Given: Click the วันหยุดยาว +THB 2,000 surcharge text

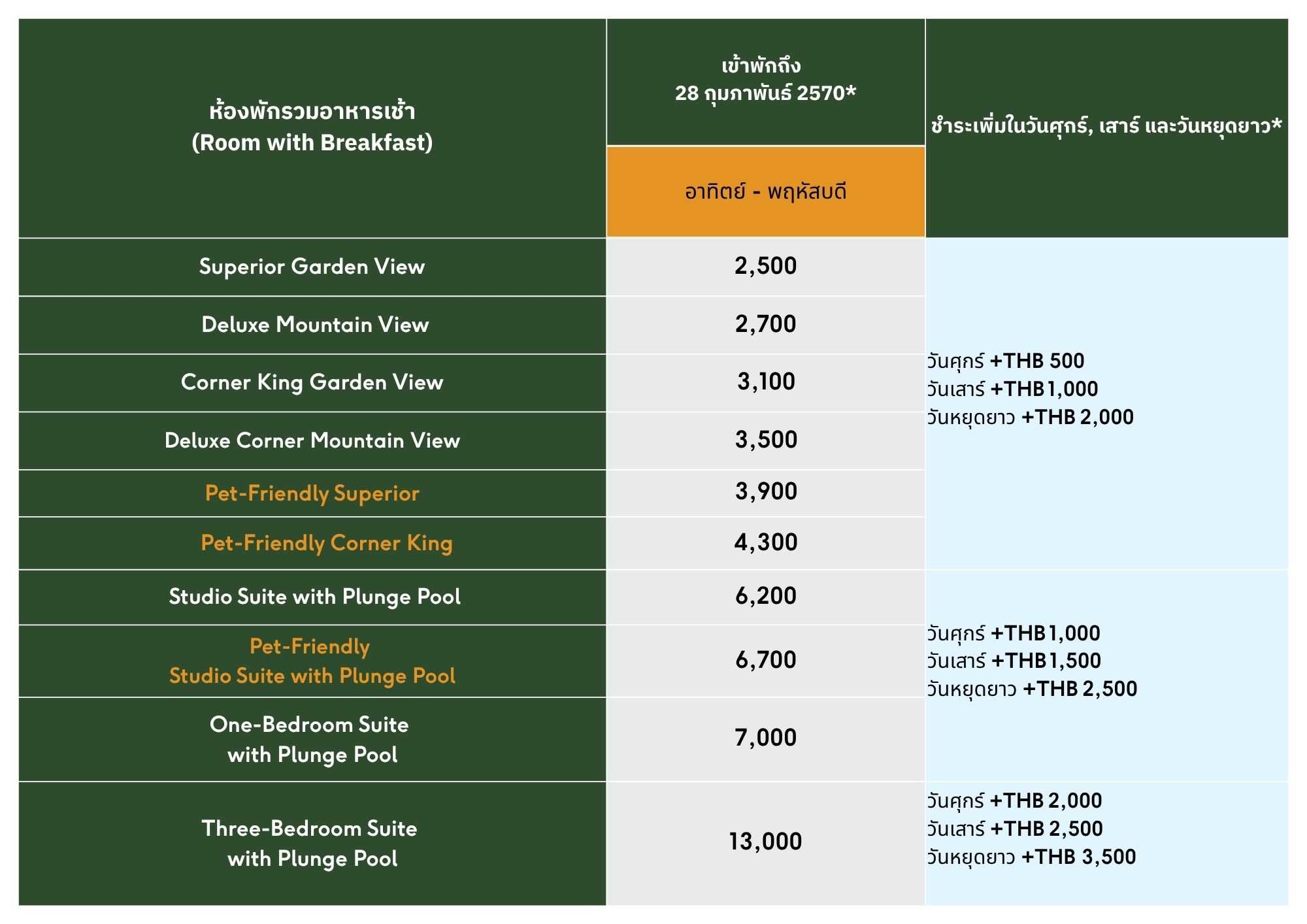Looking at the screenshot, I should click(x=1031, y=417).
